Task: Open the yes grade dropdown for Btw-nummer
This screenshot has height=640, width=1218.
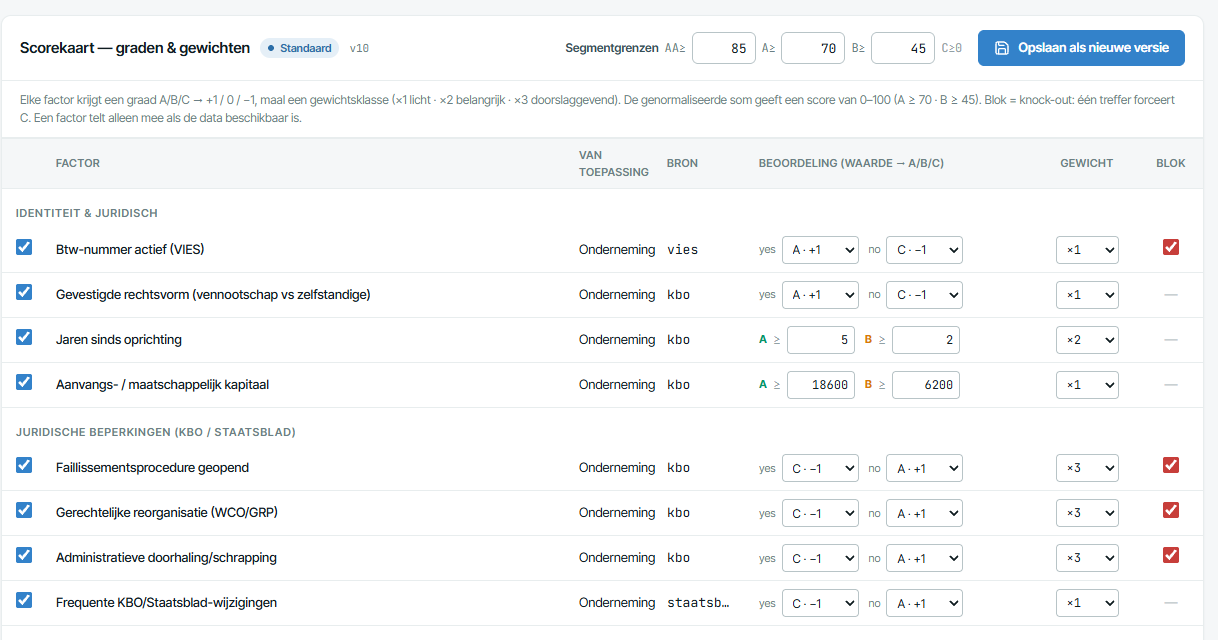Action: coord(820,250)
